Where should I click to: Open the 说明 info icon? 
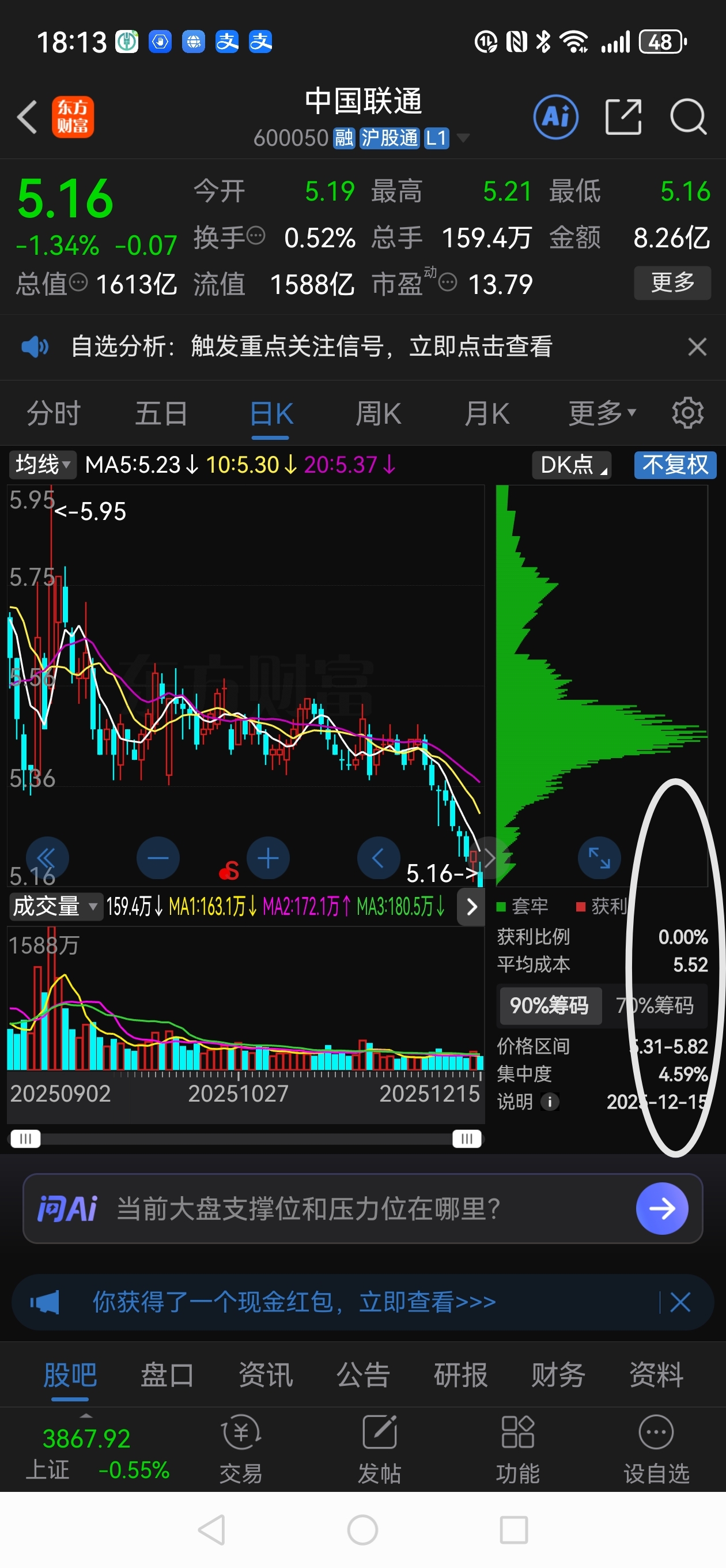(x=550, y=1102)
